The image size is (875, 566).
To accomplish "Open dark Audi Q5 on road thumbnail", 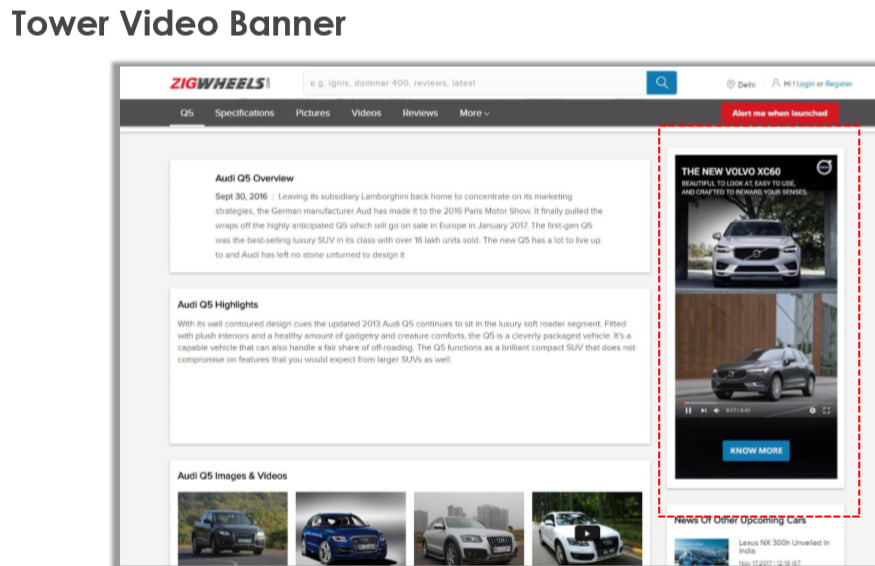I will point(233,529).
